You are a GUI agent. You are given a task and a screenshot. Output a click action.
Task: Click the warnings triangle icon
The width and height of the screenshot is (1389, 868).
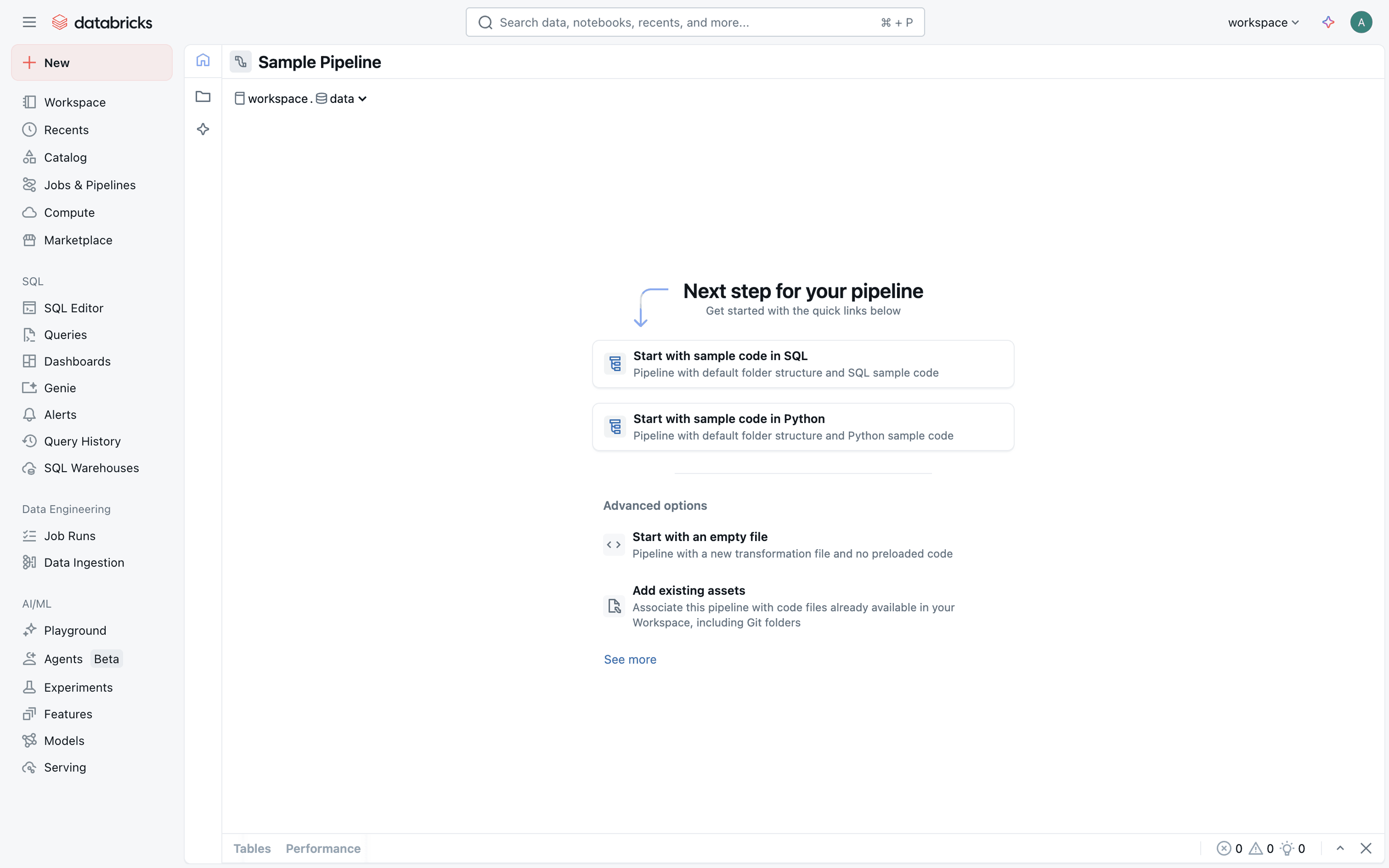[x=1255, y=848]
